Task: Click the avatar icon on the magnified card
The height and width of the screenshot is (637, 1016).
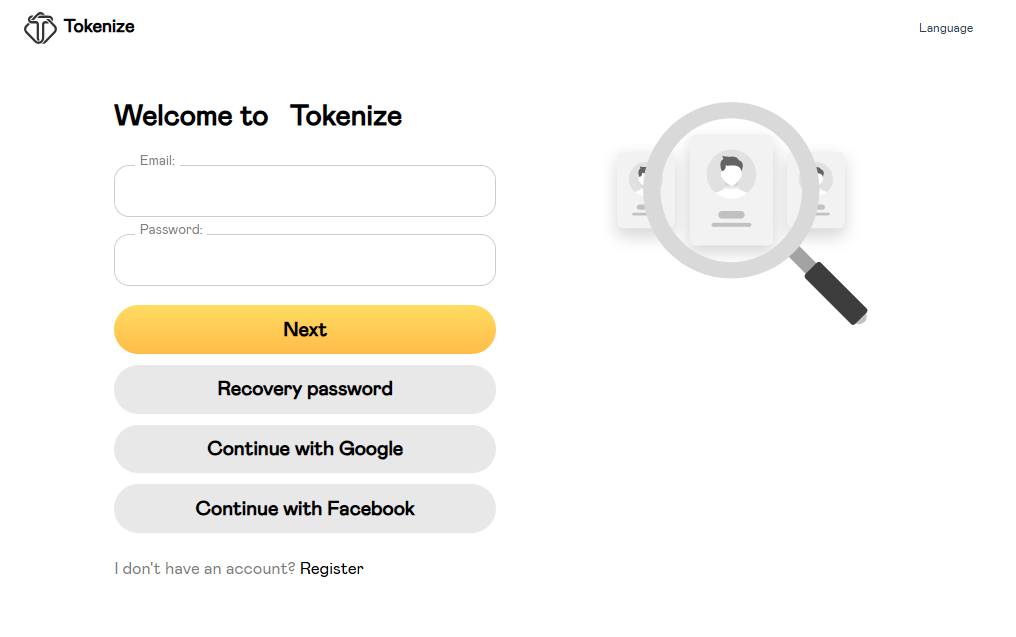Action: click(731, 172)
